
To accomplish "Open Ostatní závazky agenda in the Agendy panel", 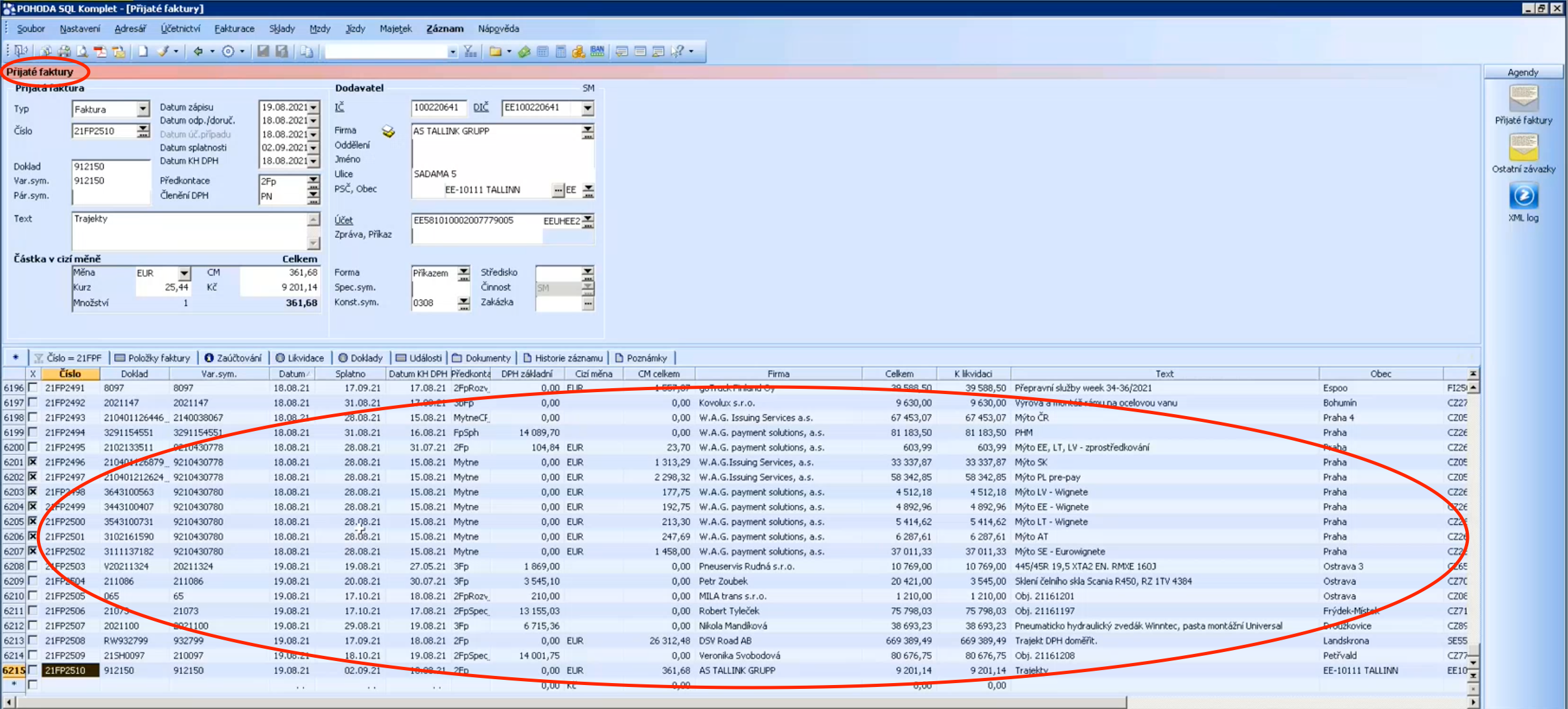I will (1523, 153).
